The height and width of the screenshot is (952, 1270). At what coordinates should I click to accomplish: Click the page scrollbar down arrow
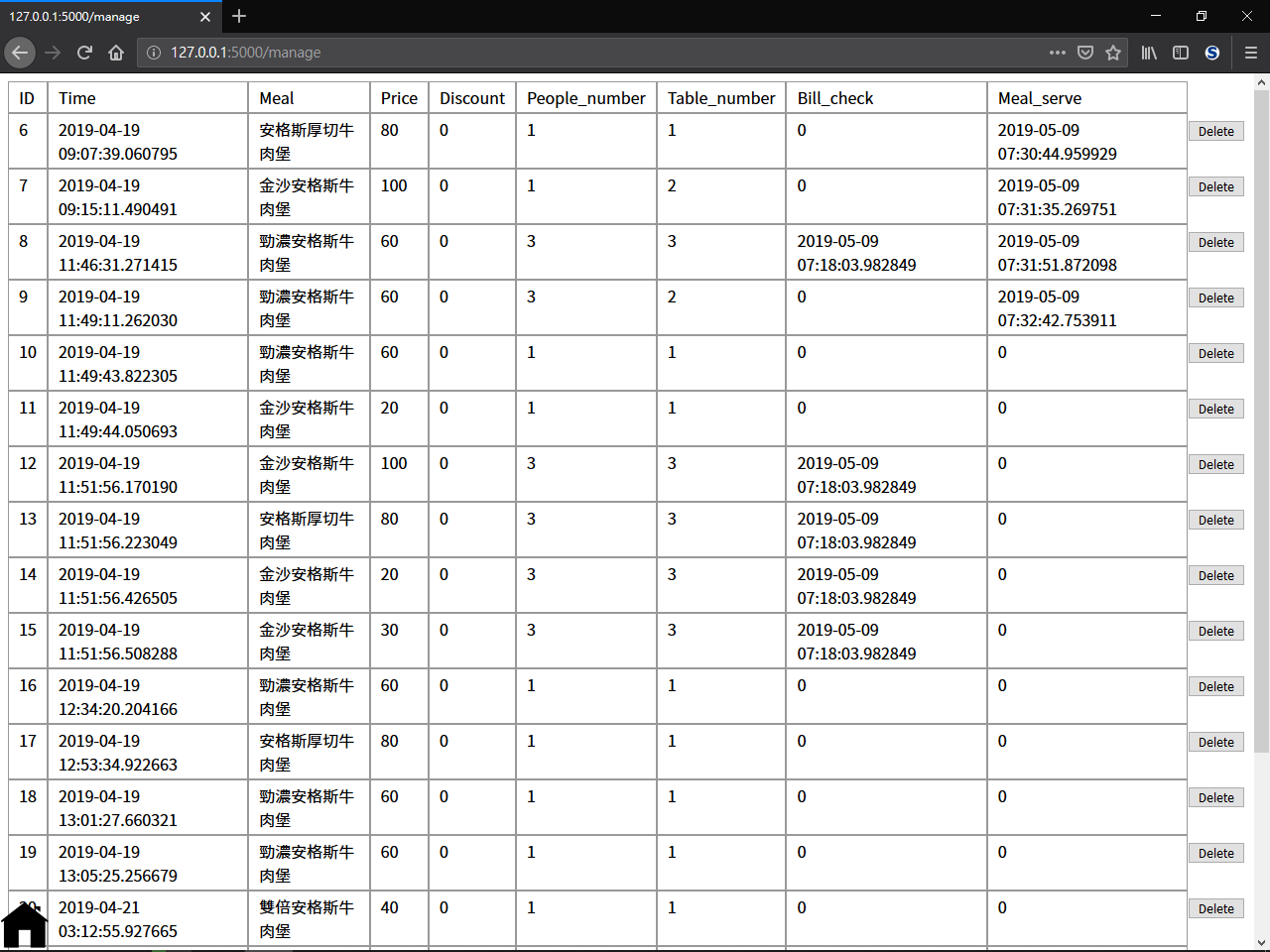pyautogui.click(x=1261, y=942)
